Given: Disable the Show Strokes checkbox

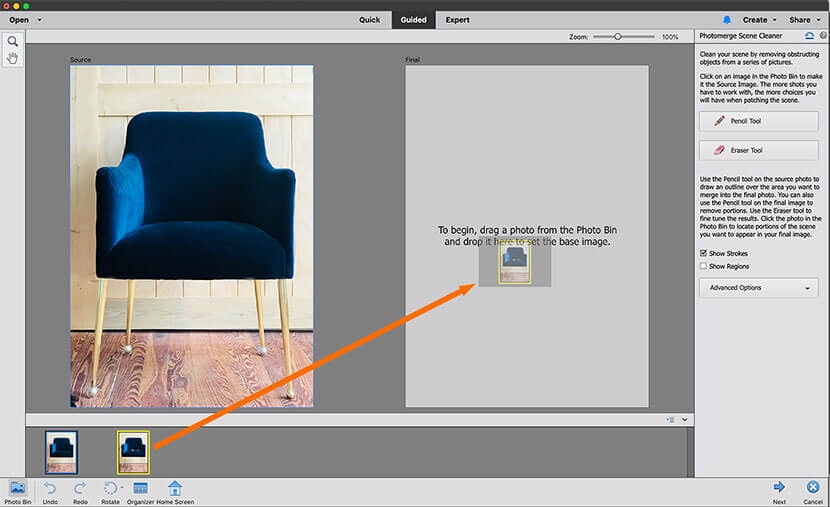Looking at the screenshot, I should [703, 254].
